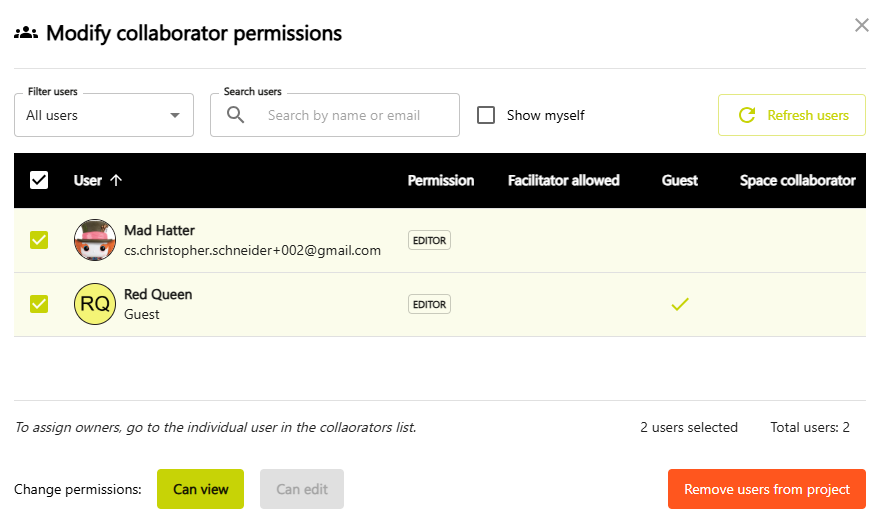Click the magnifying glass search icon

pyautogui.click(x=235, y=115)
